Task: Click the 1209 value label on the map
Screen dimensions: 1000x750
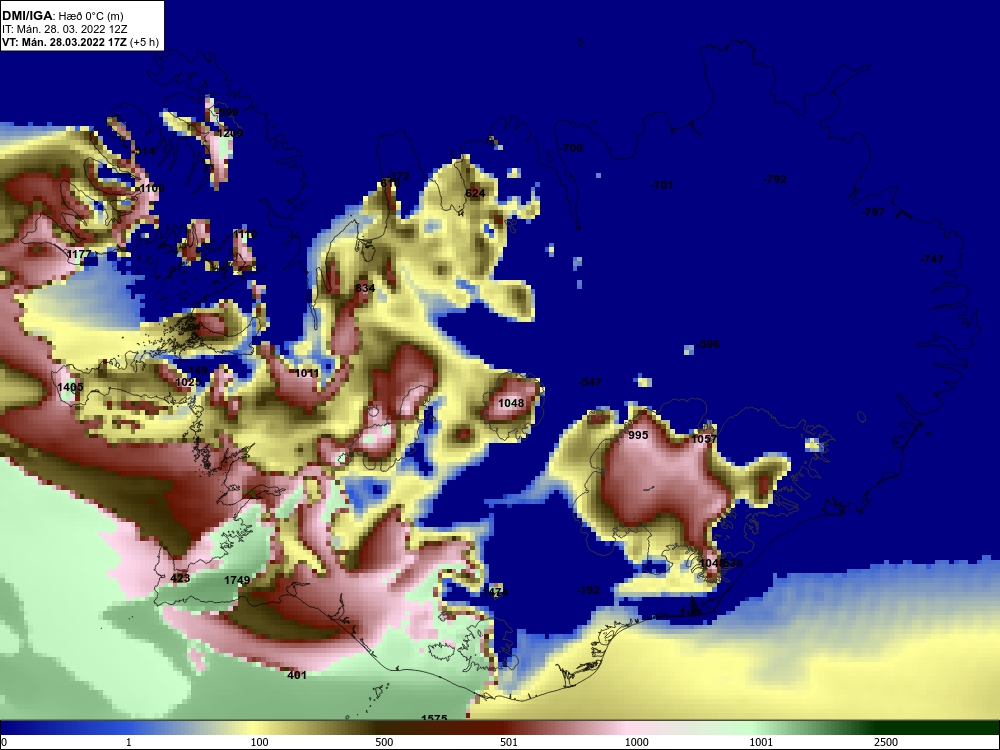Action: 230,133
